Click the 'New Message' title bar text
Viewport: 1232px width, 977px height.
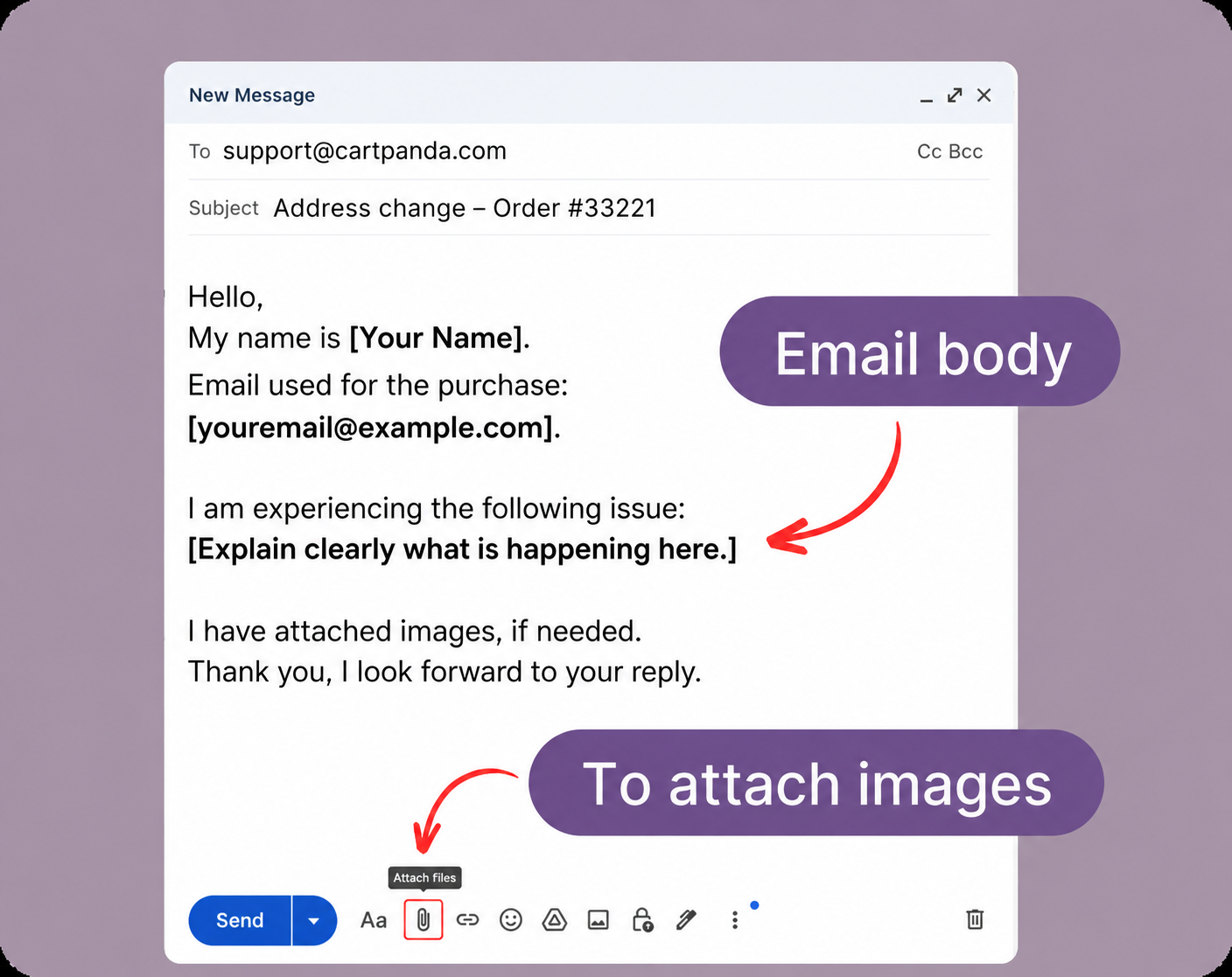click(x=252, y=95)
